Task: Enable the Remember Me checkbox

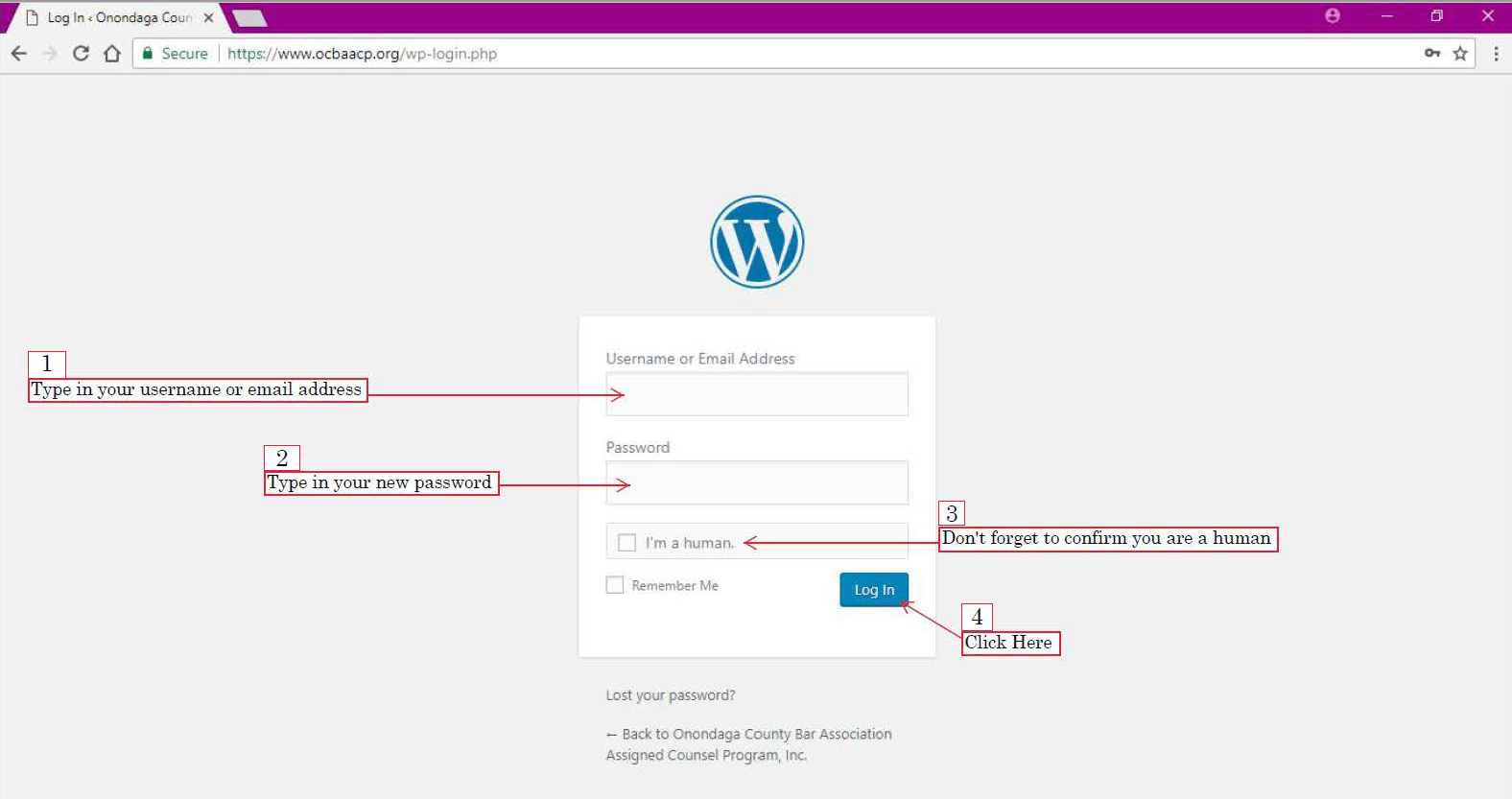Action: point(615,585)
